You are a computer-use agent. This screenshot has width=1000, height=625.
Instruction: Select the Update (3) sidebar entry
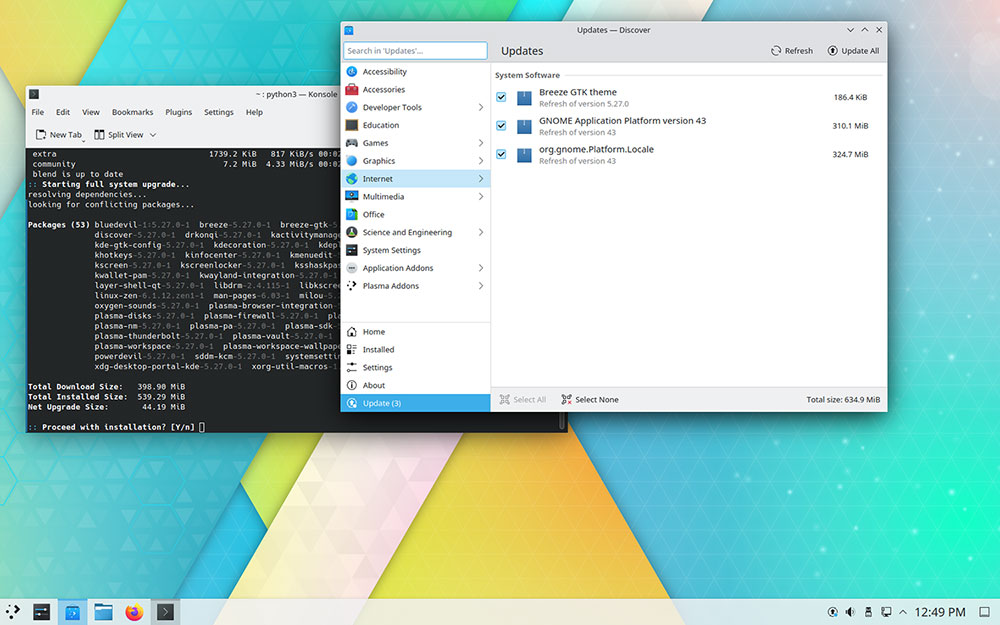(415, 403)
